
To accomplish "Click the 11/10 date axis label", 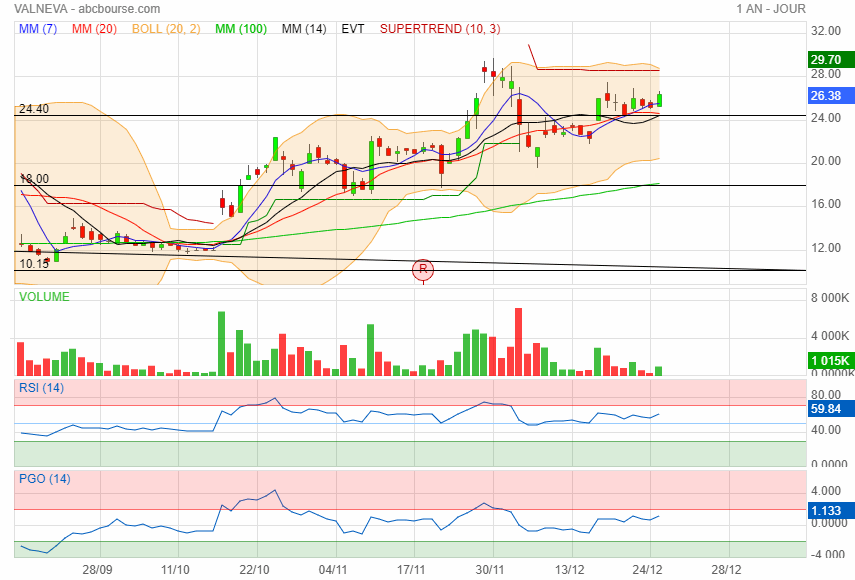I will point(175,570).
